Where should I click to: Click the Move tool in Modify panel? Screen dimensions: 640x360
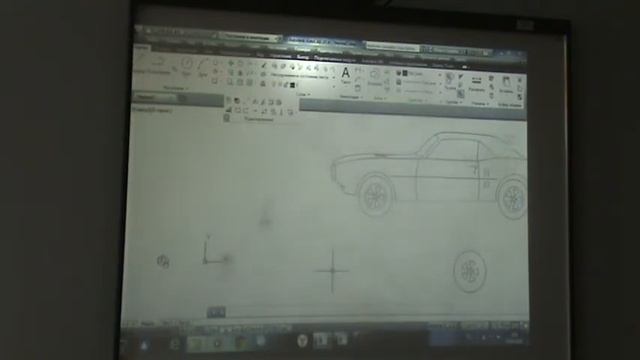pos(231,63)
